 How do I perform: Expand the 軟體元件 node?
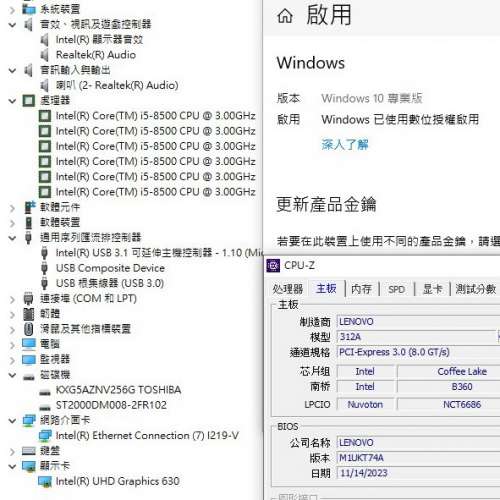pos(12,208)
